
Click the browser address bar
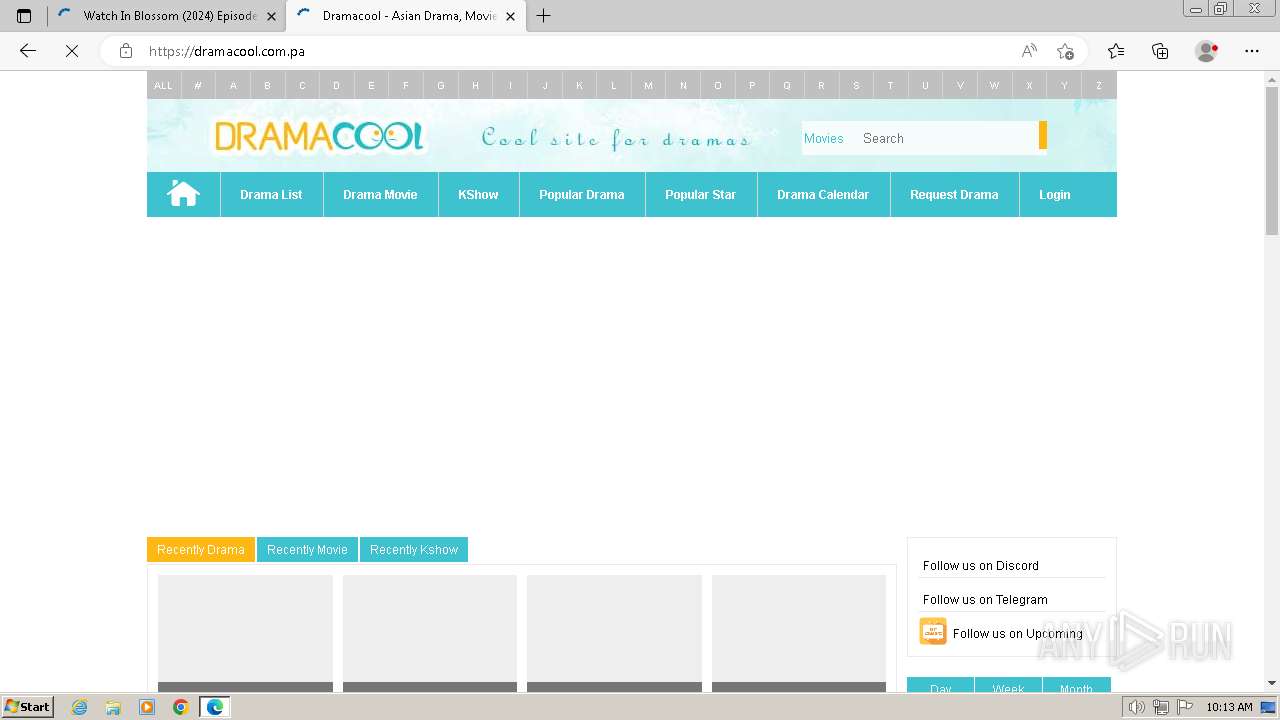pyautogui.click(x=575, y=51)
